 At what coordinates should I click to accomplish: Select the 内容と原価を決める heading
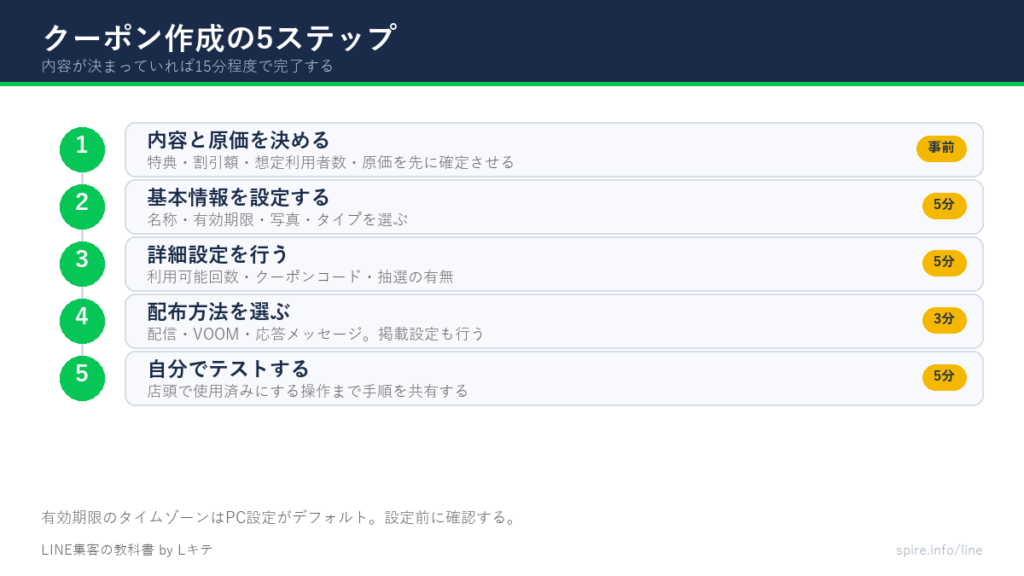[238, 140]
